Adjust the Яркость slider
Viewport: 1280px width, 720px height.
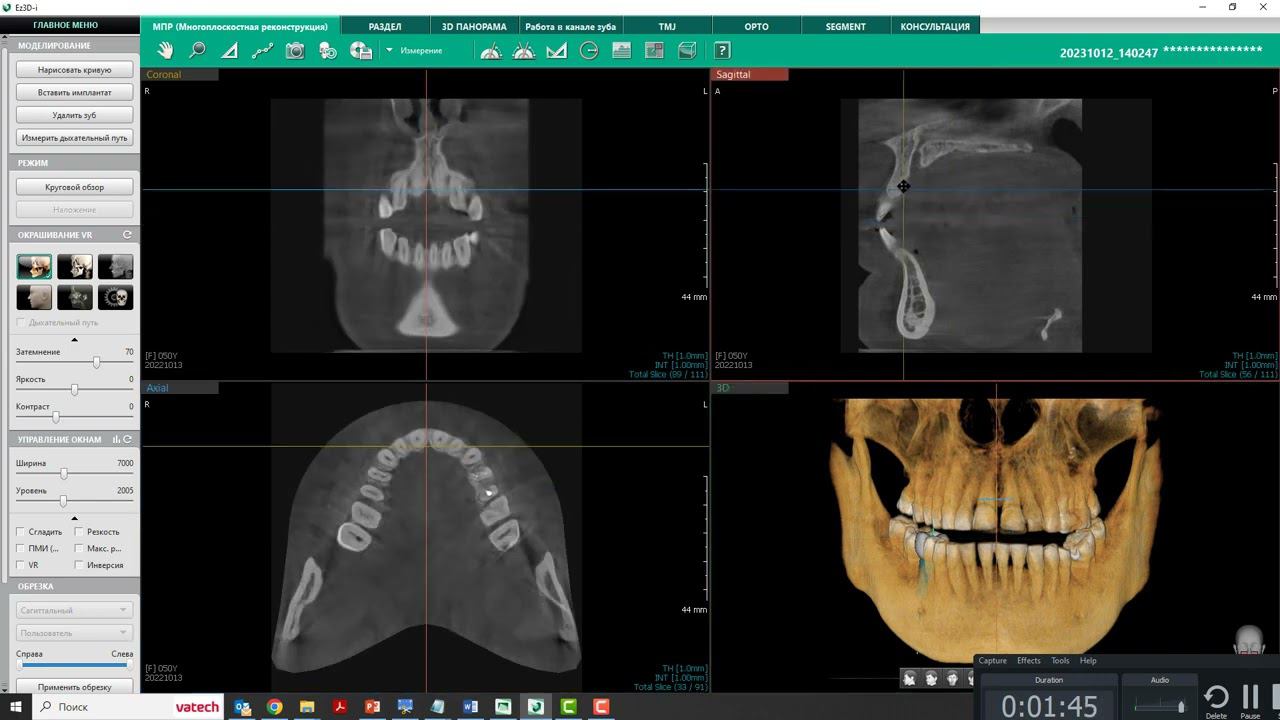[x=74, y=390]
